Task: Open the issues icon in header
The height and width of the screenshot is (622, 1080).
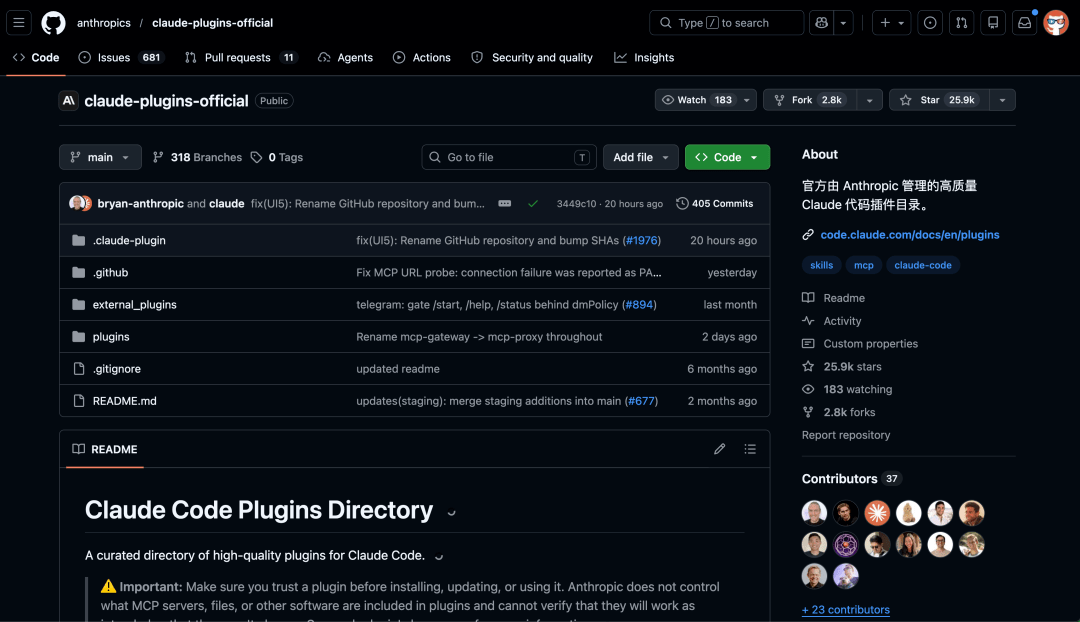Action: pyautogui.click(x=930, y=23)
